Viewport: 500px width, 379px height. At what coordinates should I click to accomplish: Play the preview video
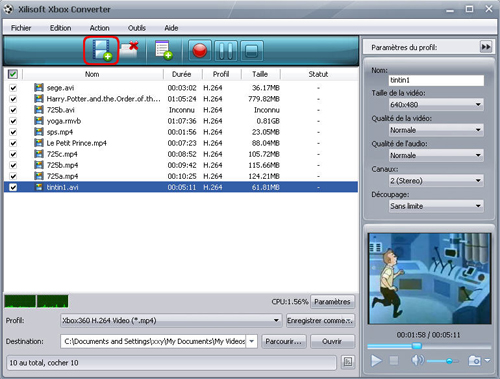[376, 360]
